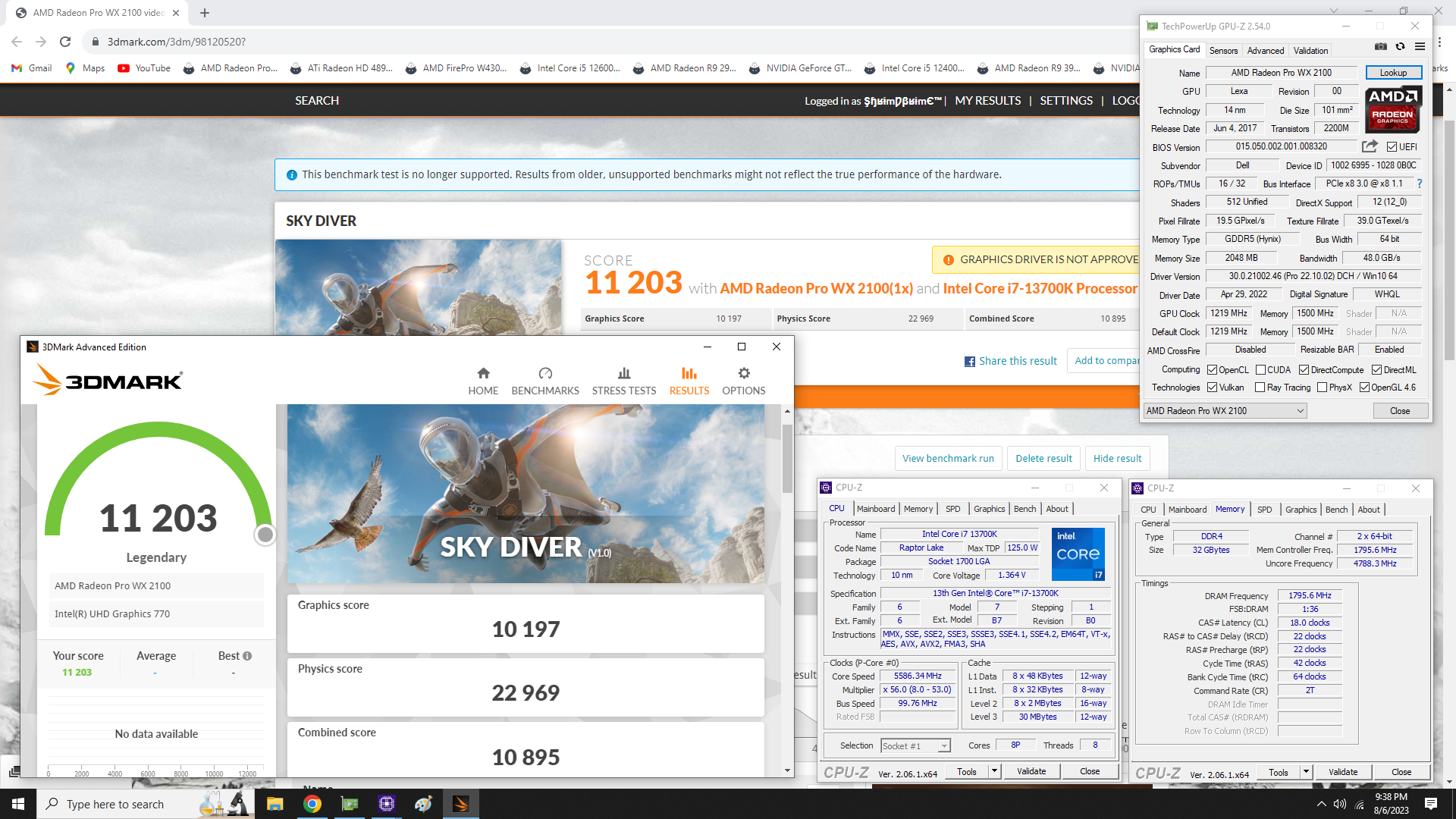Image resolution: width=1456 pixels, height=819 pixels.
Task: Open Mainboard tab in left CPU-Z window
Action: (x=876, y=509)
